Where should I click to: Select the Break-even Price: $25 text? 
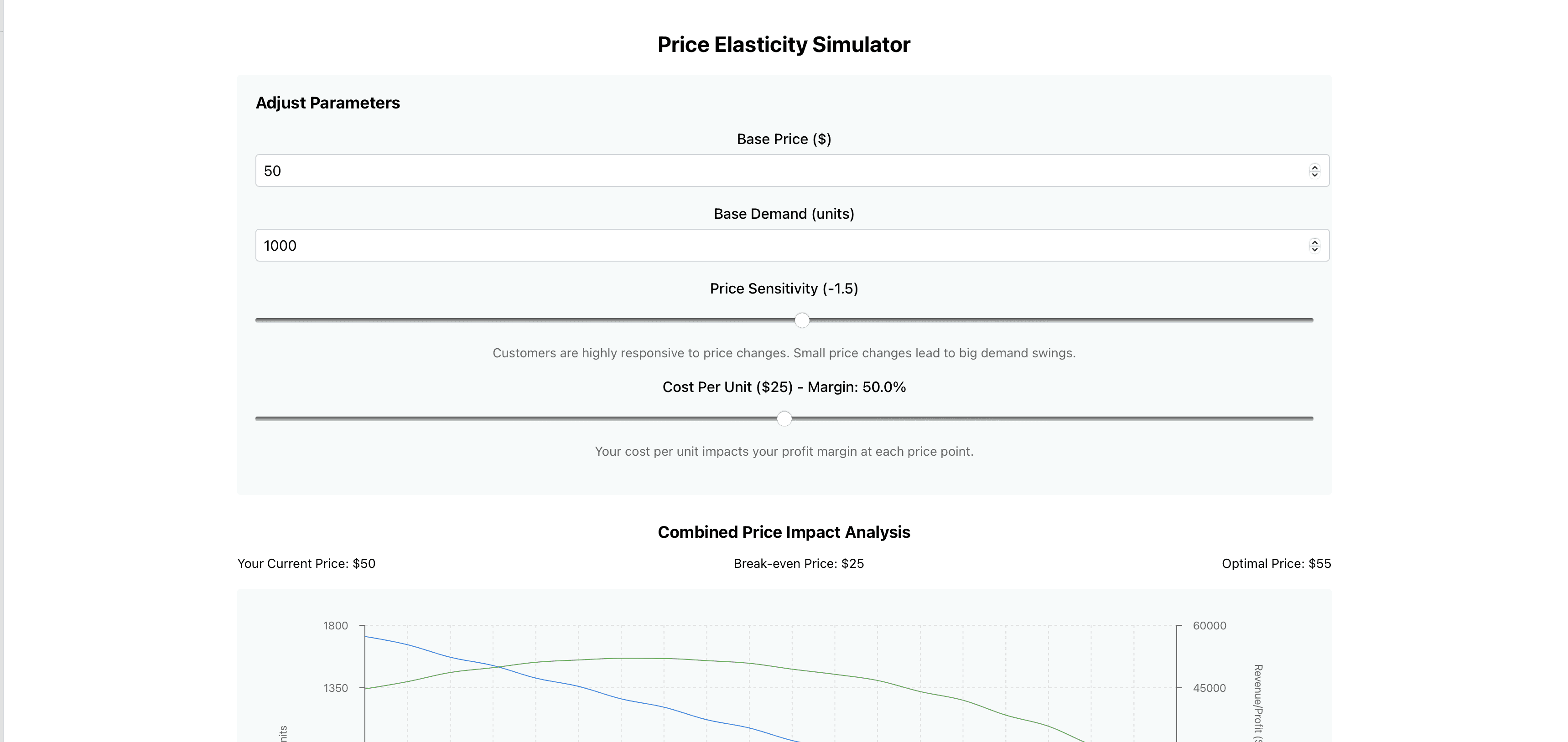[x=799, y=564]
